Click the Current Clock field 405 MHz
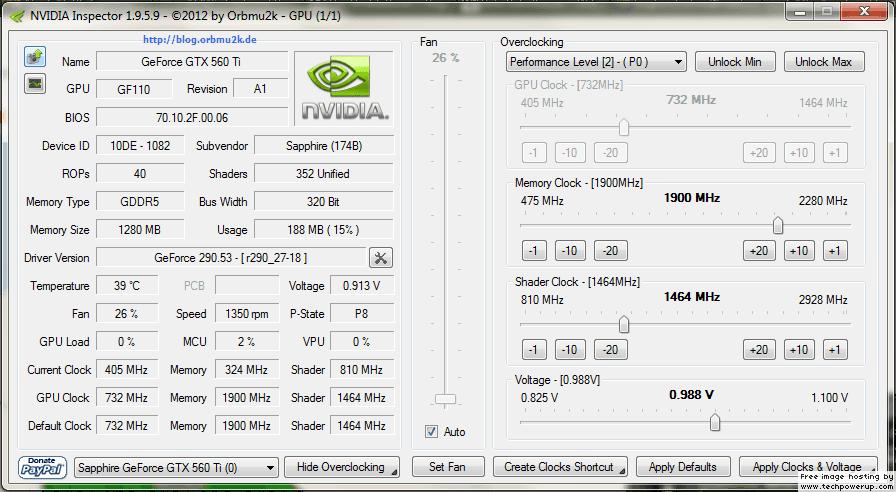This screenshot has width=896, height=492. (127, 370)
